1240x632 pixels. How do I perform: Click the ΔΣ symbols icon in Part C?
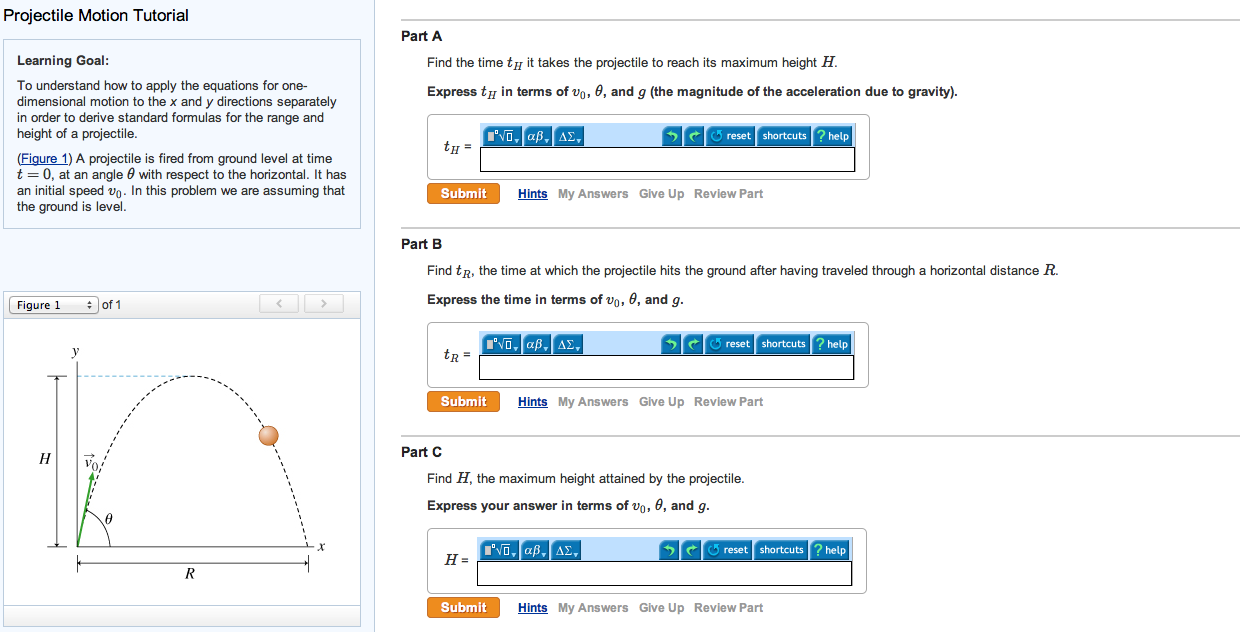click(x=568, y=550)
